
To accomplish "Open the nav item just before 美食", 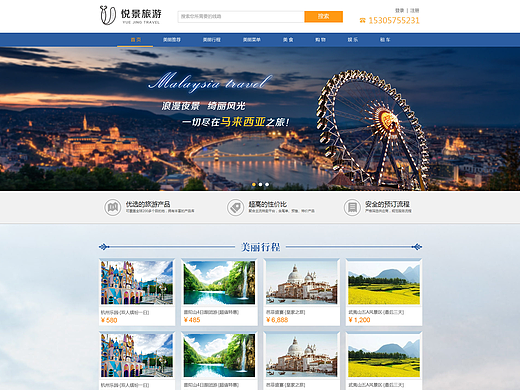I will [x=252, y=40].
